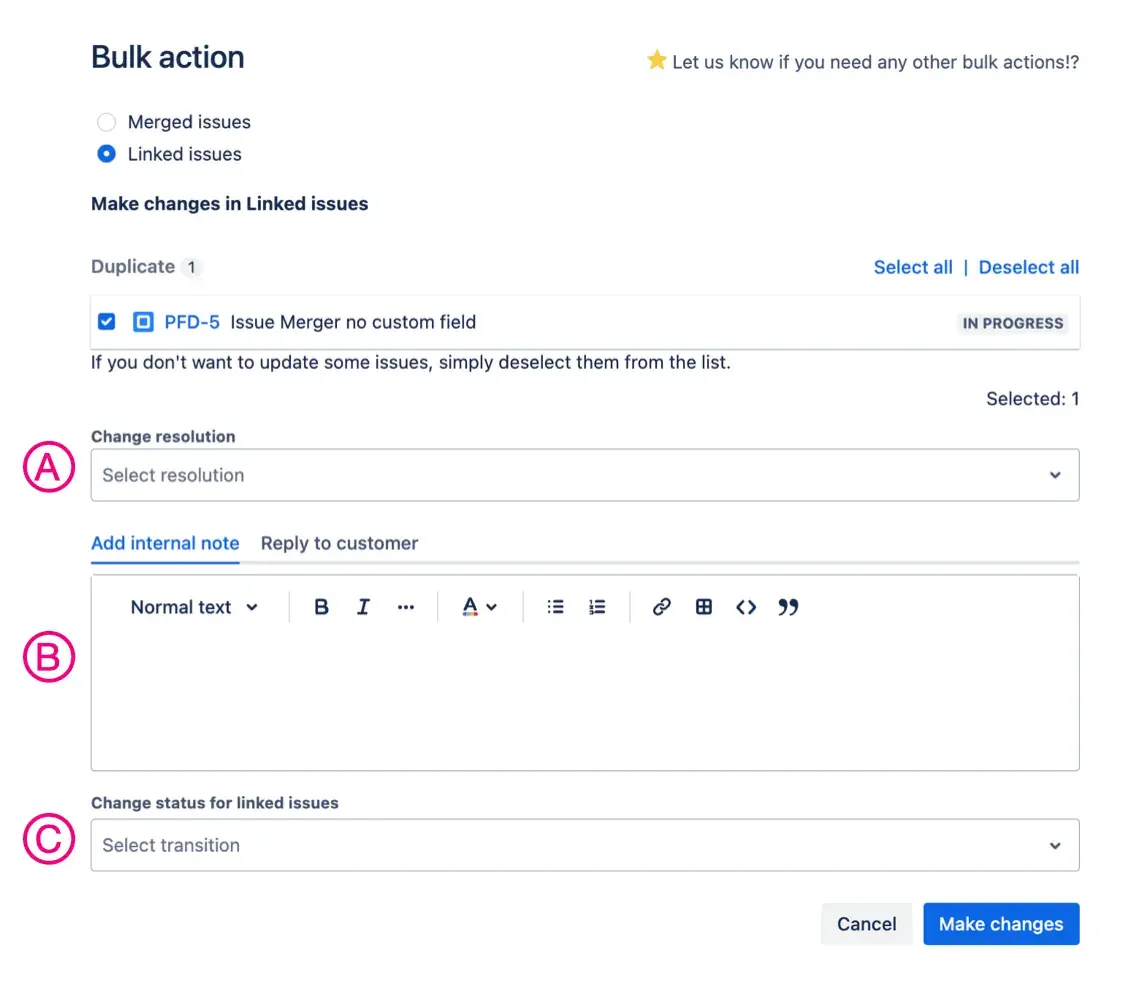Switch to the Reply to customer tab
Image resolution: width=1142 pixels, height=988 pixels.
coord(339,543)
